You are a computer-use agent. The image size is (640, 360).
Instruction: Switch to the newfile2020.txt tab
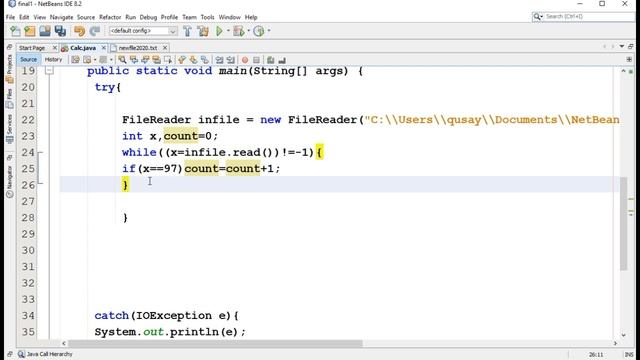point(138,48)
